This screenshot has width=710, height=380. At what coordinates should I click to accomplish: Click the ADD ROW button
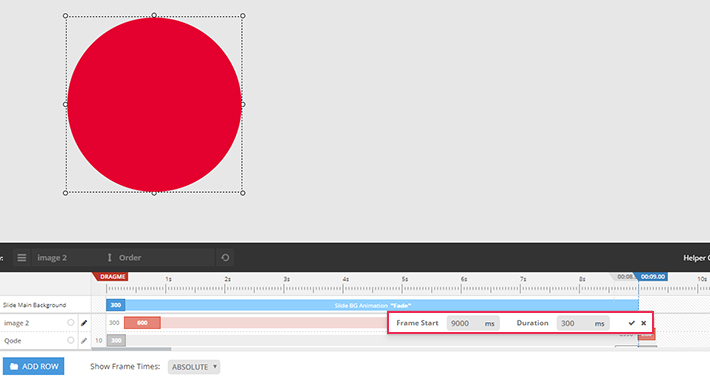[x=34, y=366]
